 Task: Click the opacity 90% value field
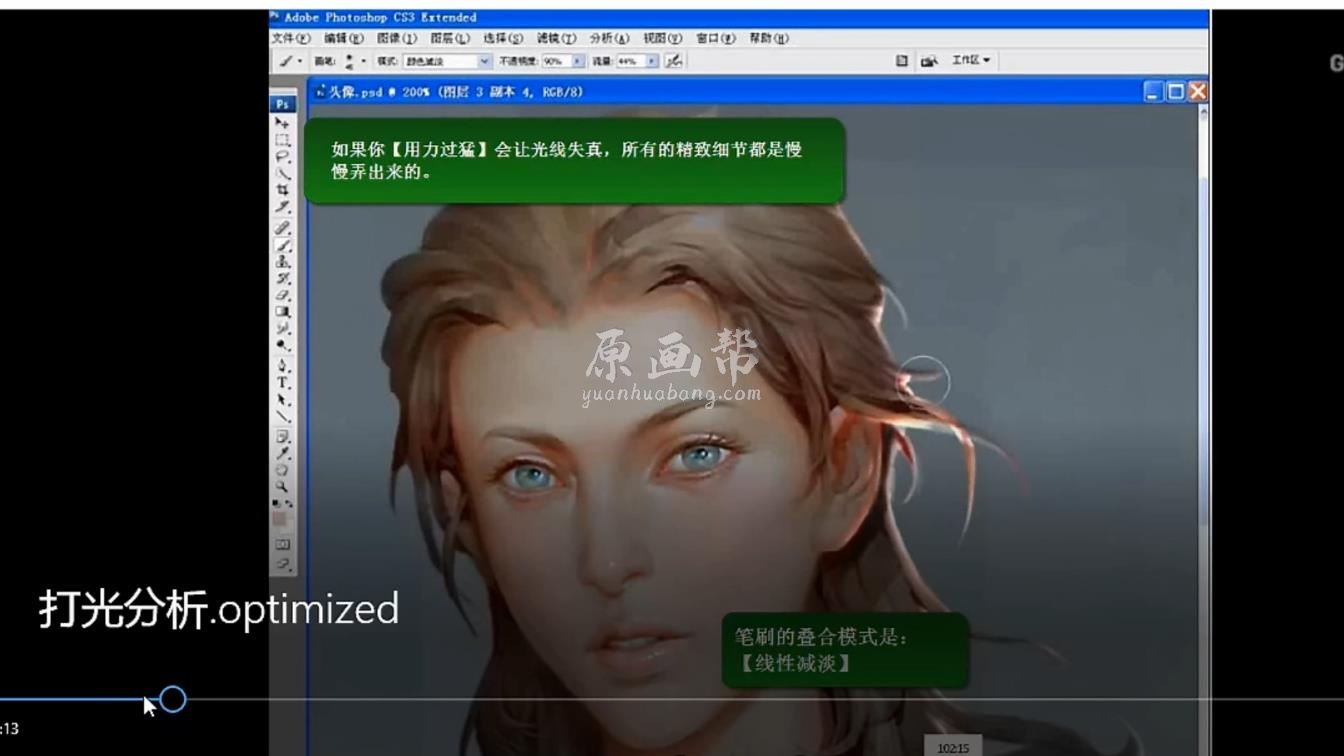point(556,61)
